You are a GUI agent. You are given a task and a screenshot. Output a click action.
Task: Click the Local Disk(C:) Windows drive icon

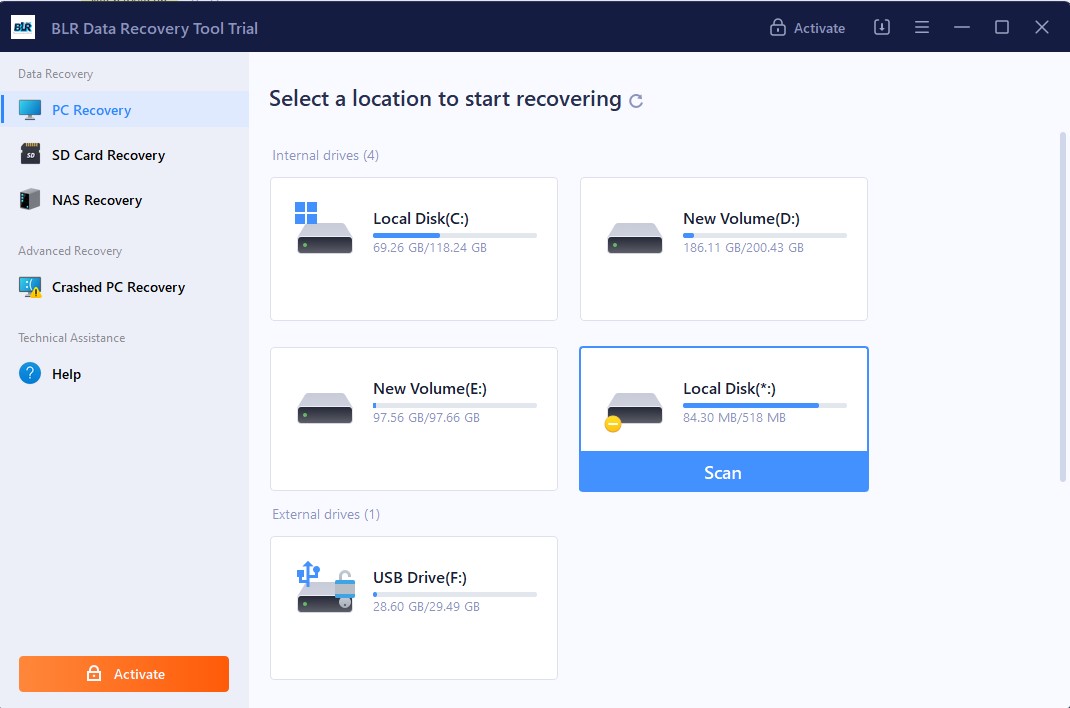324,228
